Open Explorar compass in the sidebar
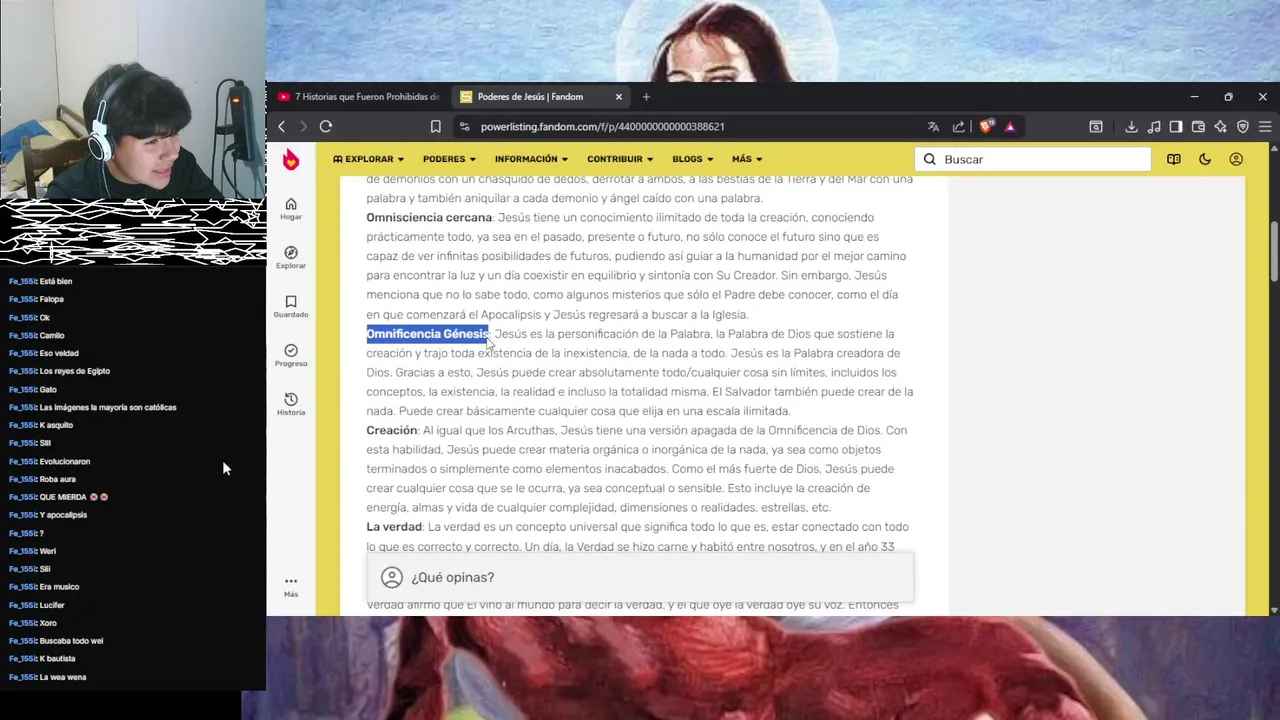1280x720 pixels. coord(291,258)
